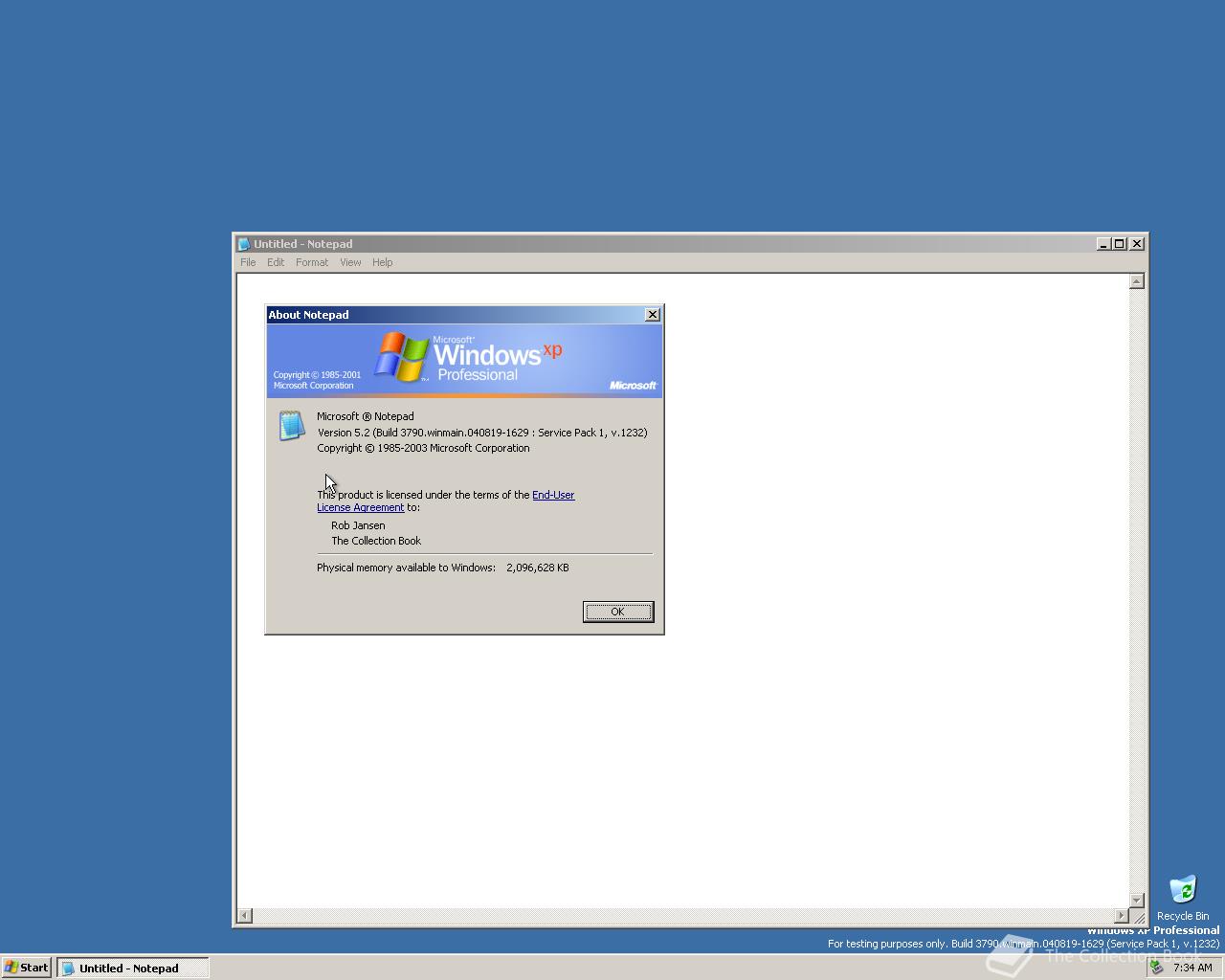Image resolution: width=1225 pixels, height=980 pixels.
Task: Click the taskbar clock showing 7:34 AM
Action: [x=1192, y=968]
